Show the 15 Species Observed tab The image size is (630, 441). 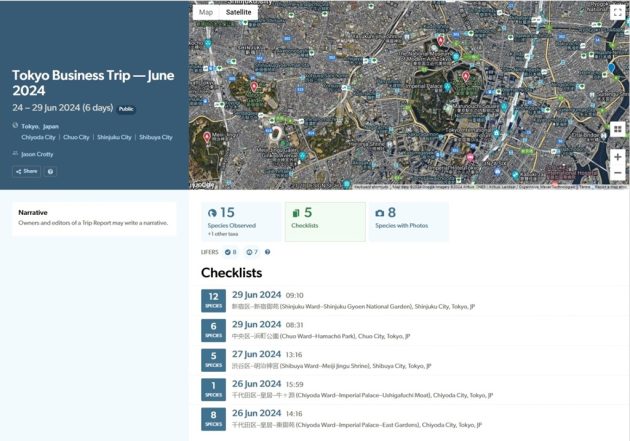[x=240, y=220]
